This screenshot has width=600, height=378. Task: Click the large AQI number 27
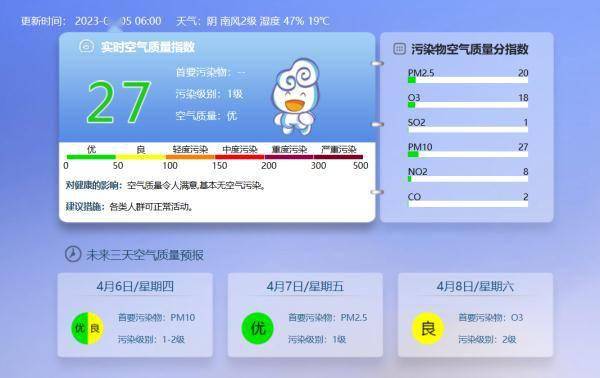point(119,103)
